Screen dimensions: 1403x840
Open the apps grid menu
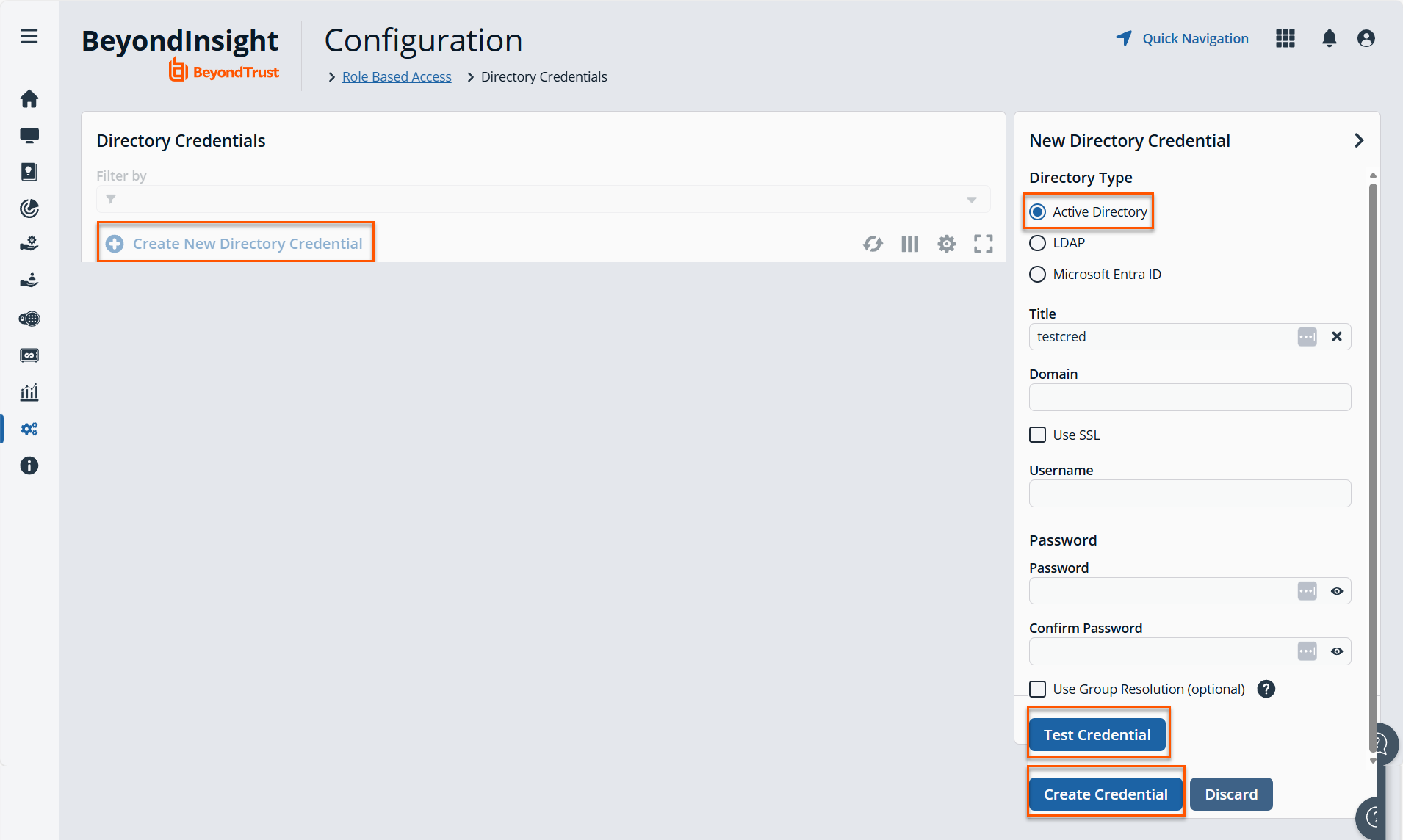click(x=1285, y=38)
